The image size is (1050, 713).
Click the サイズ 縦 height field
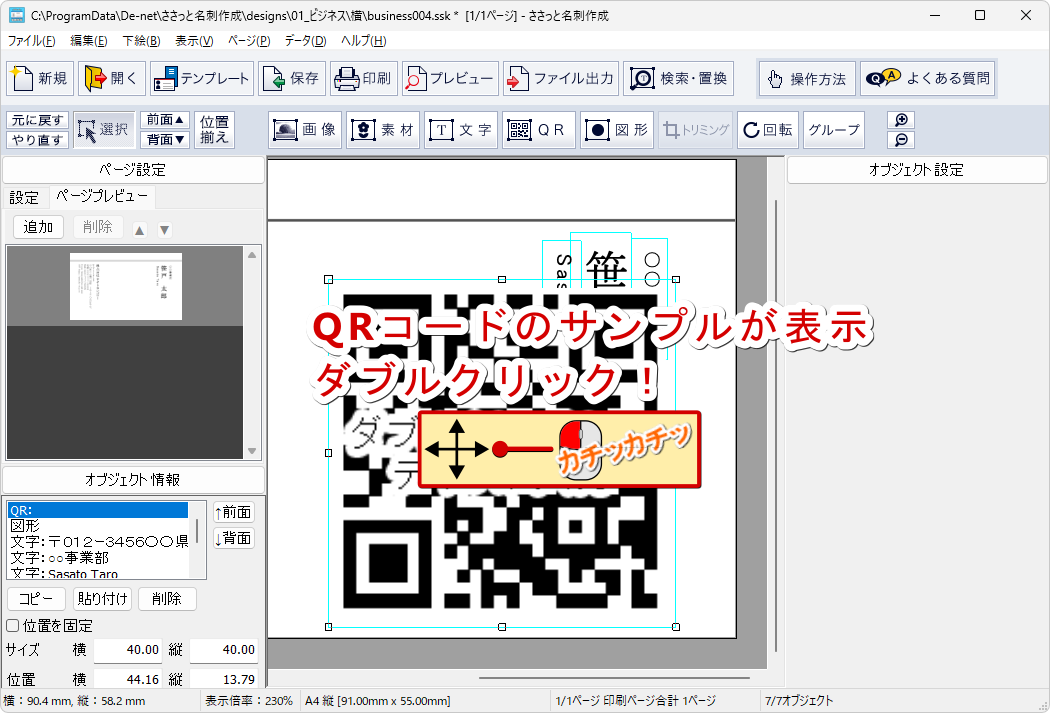[224, 649]
